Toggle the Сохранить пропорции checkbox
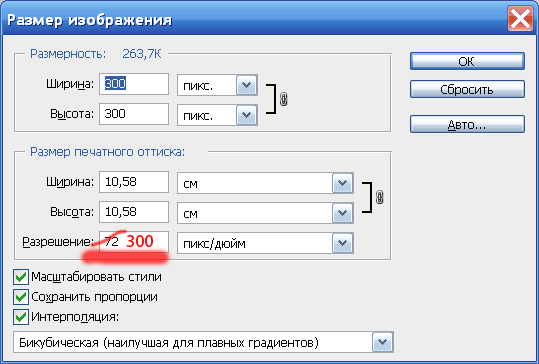 [x=21, y=297]
